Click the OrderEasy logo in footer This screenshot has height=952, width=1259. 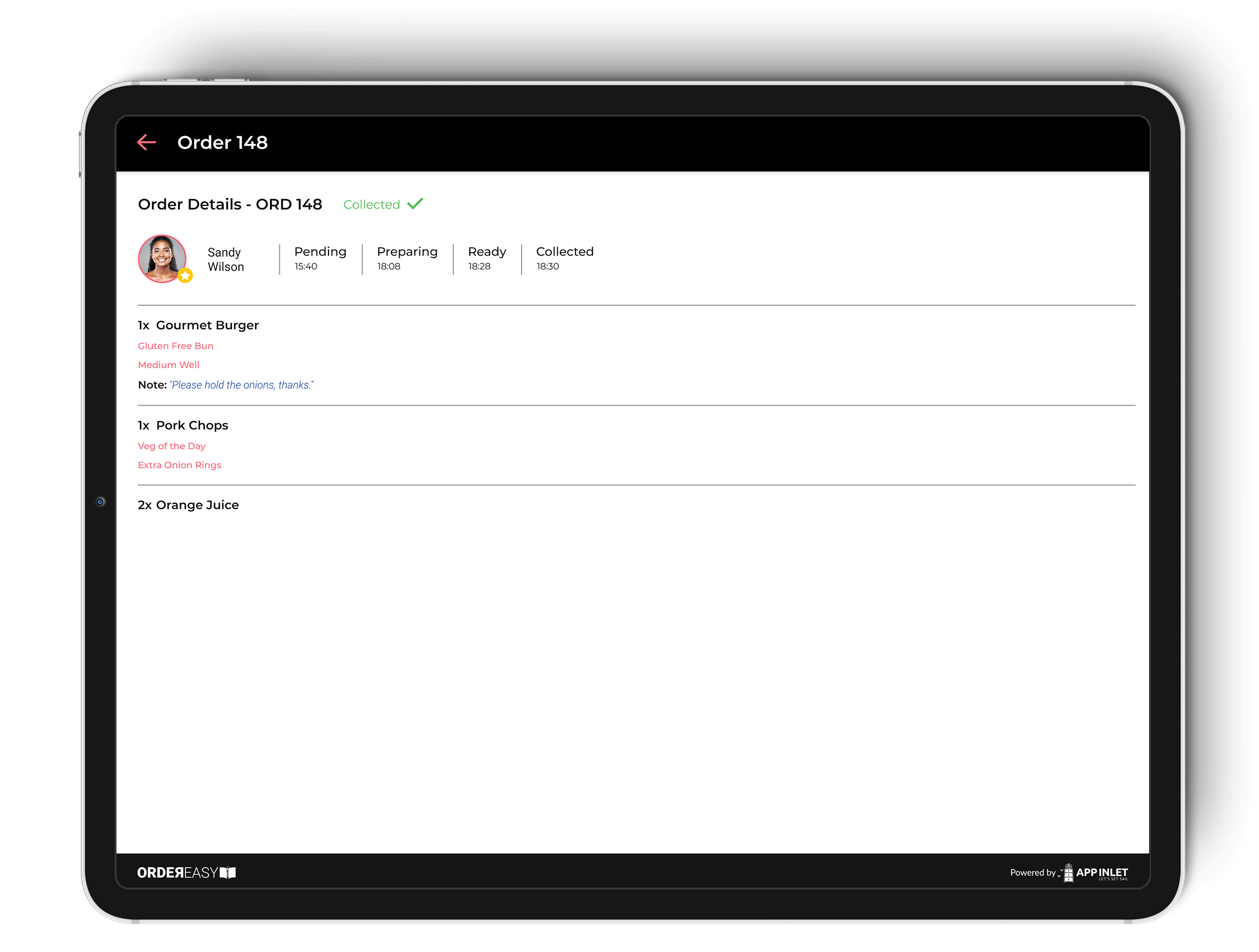pos(186,872)
